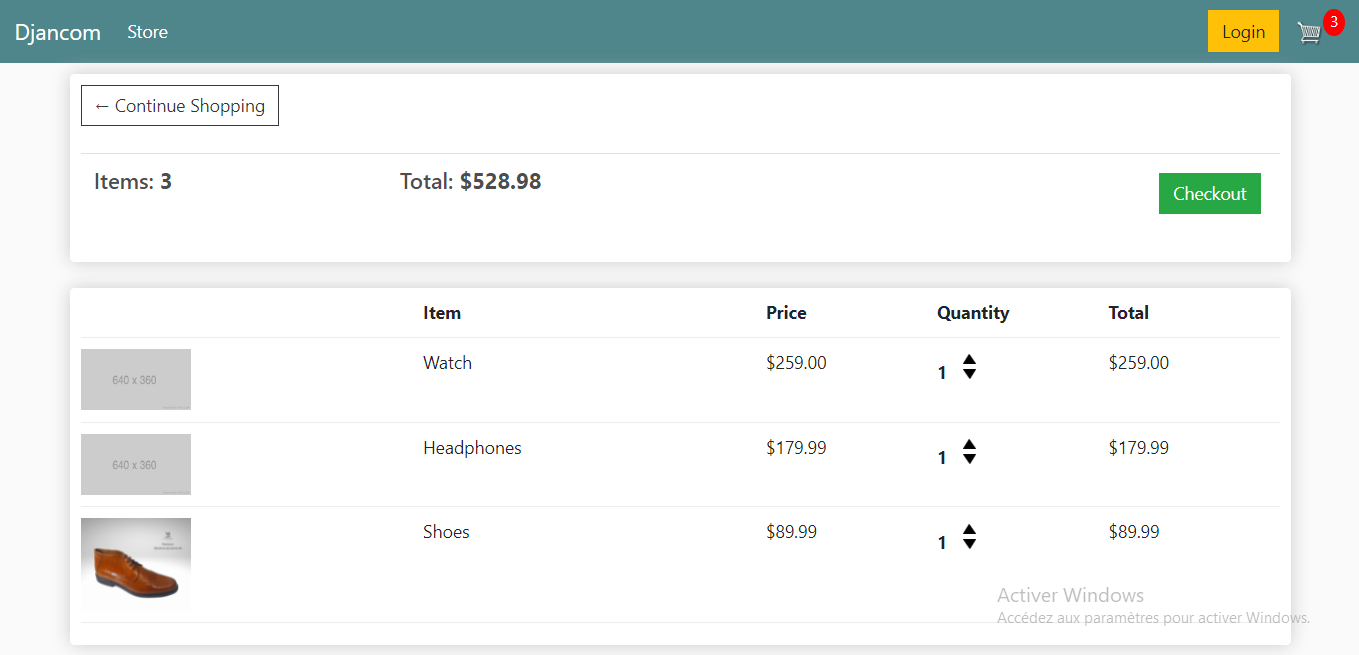1359x655 pixels.
Task: Click the Watch placeholder image
Action: (x=136, y=379)
